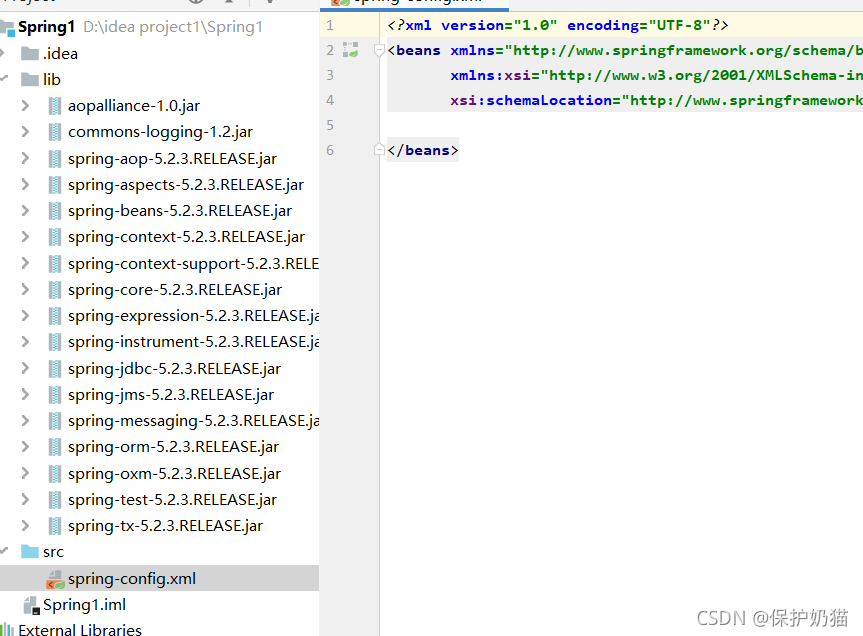Select the .idea folder label
This screenshot has width=863, height=636.
[x=60, y=53]
